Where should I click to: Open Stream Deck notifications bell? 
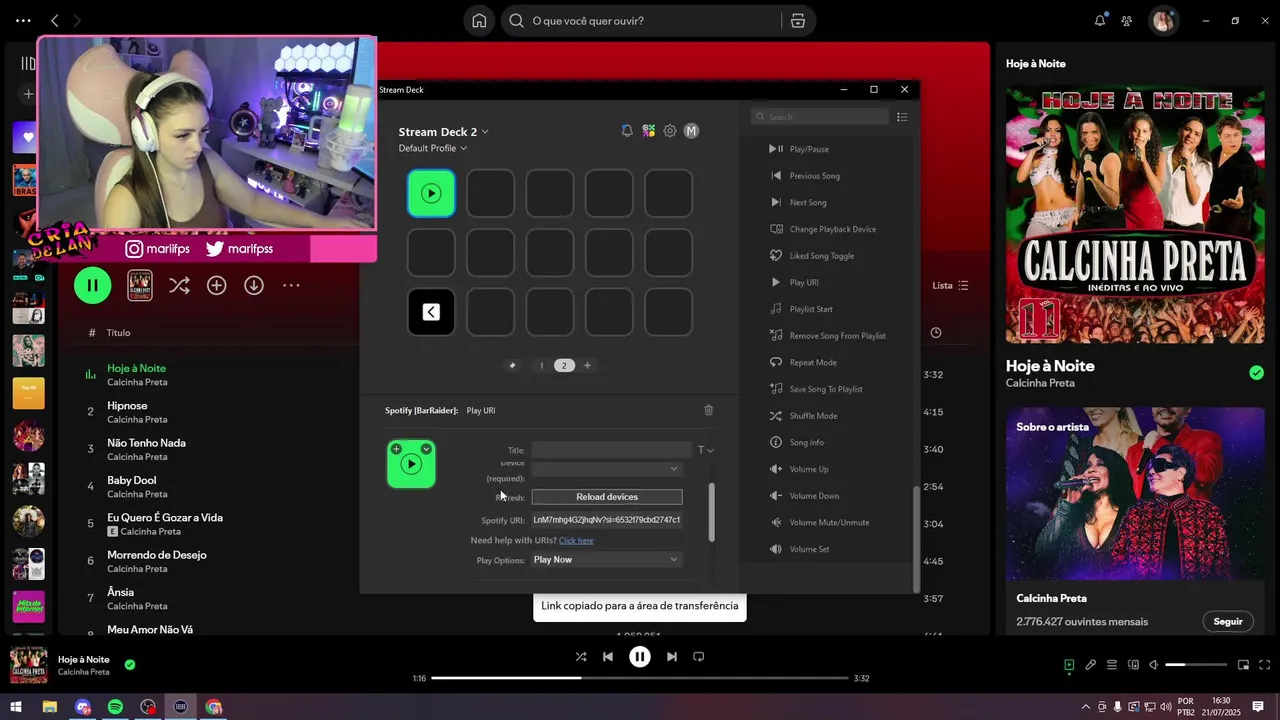tap(627, 131)
